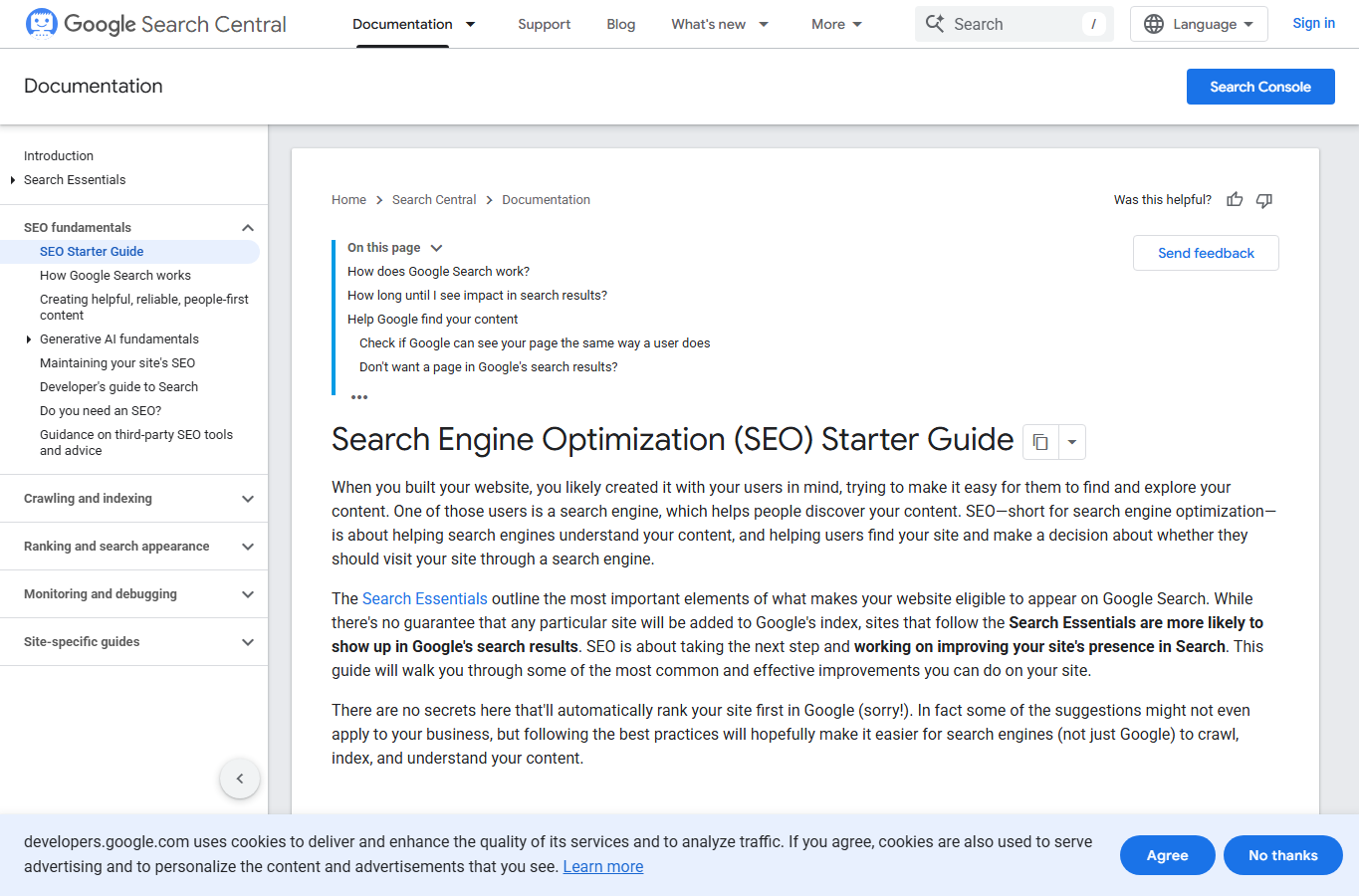
Task: Collapse the side navigation panel
Action: (x=240, y=779)
